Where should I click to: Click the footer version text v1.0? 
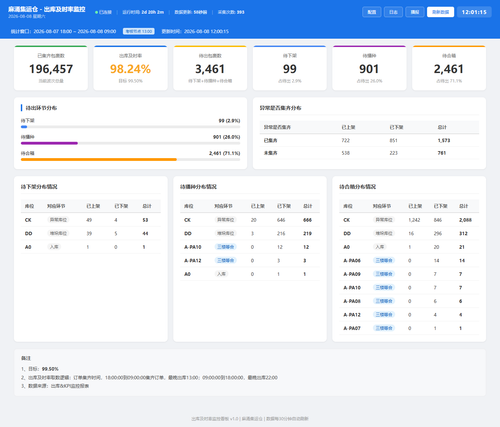[x=234, y=419]
